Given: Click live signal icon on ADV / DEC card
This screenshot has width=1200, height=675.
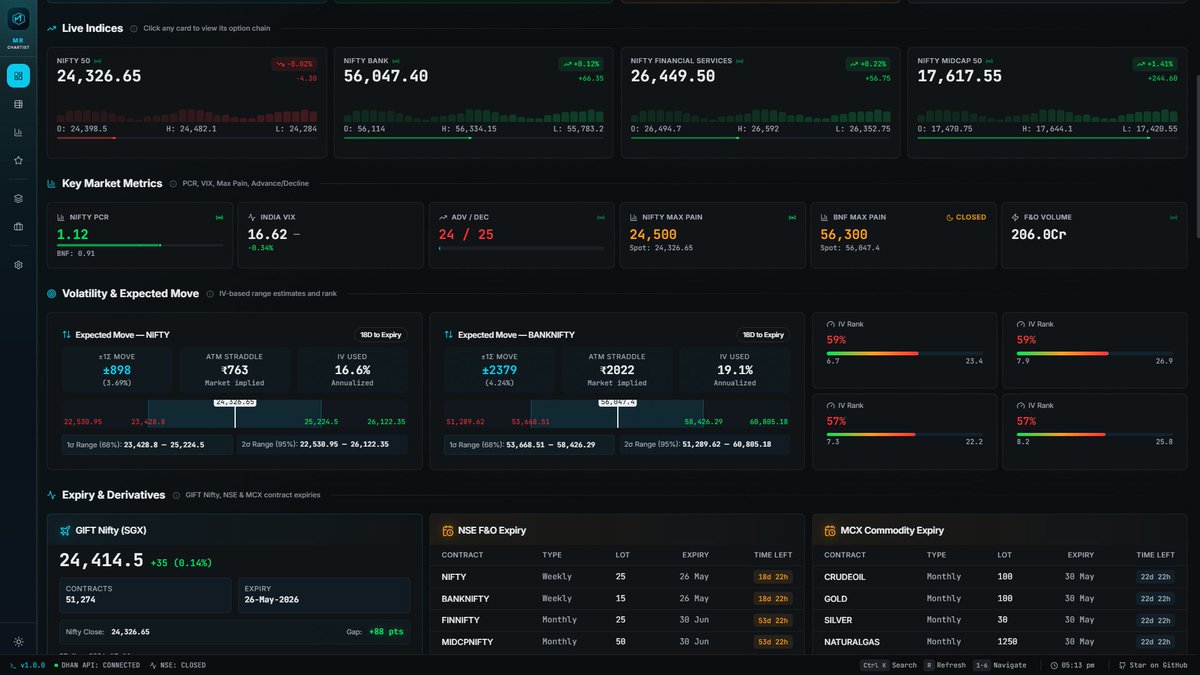Looking at the screenshot, I should coord(601,217).
